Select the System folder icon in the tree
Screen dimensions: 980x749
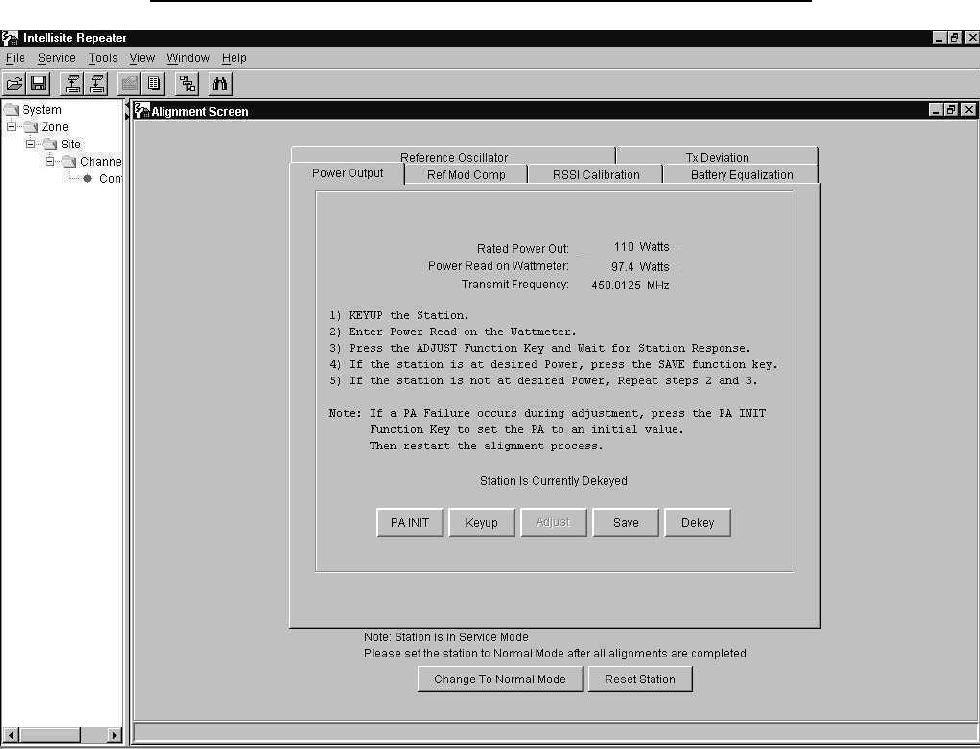coord(12,110)
